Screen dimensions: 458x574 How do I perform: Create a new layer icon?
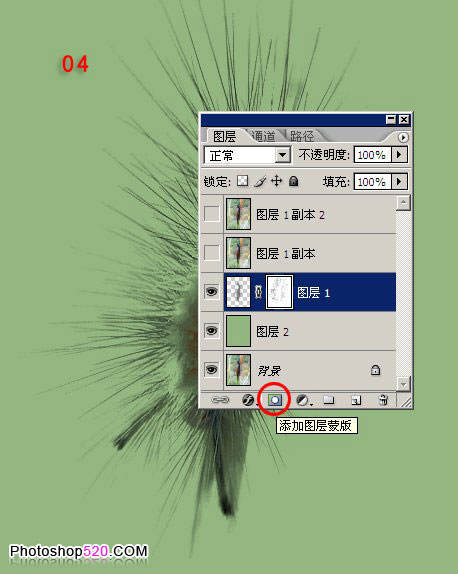tap(356, 400)
